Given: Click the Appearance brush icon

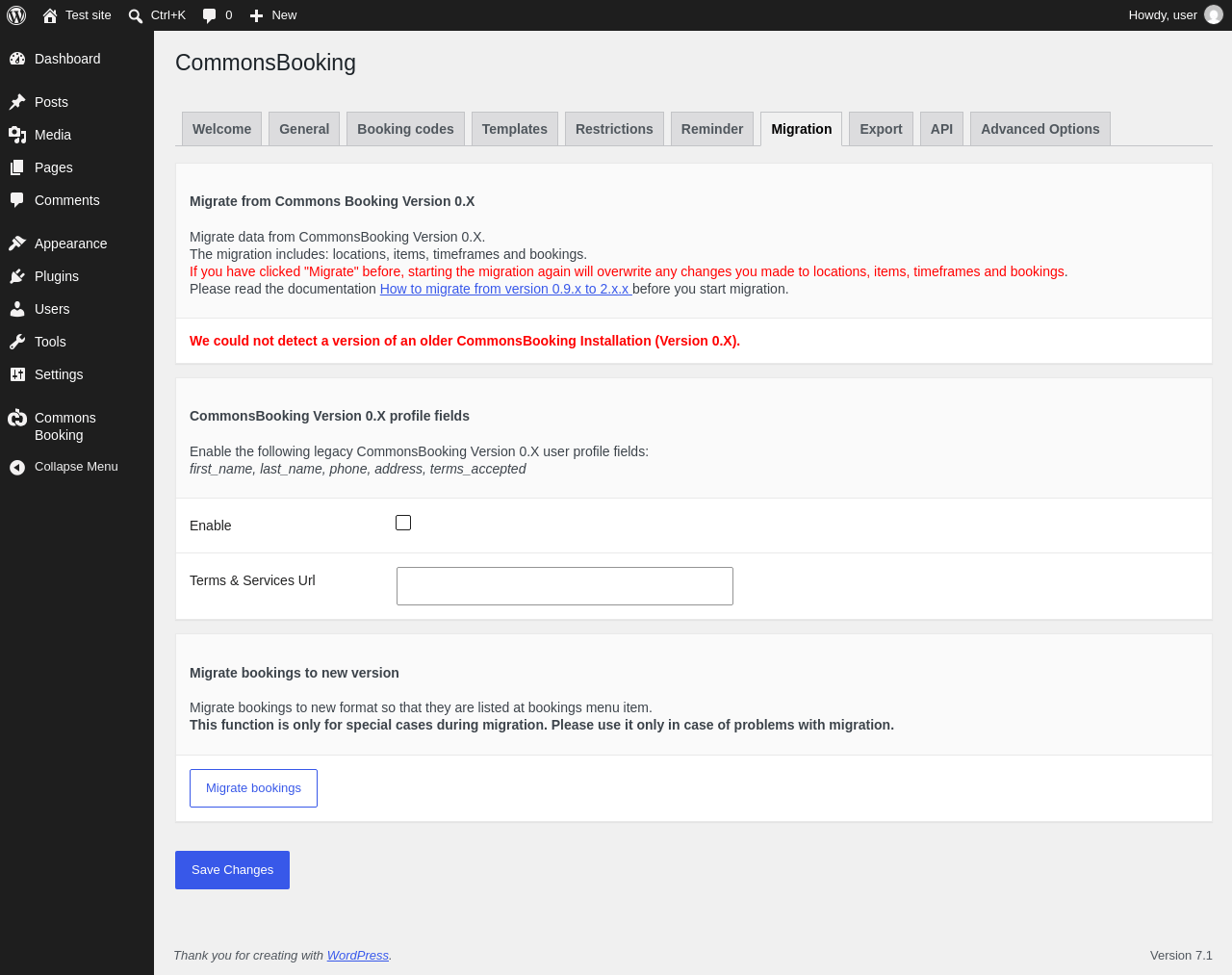Looking at the screenshot, I should [x=17, y=244].
